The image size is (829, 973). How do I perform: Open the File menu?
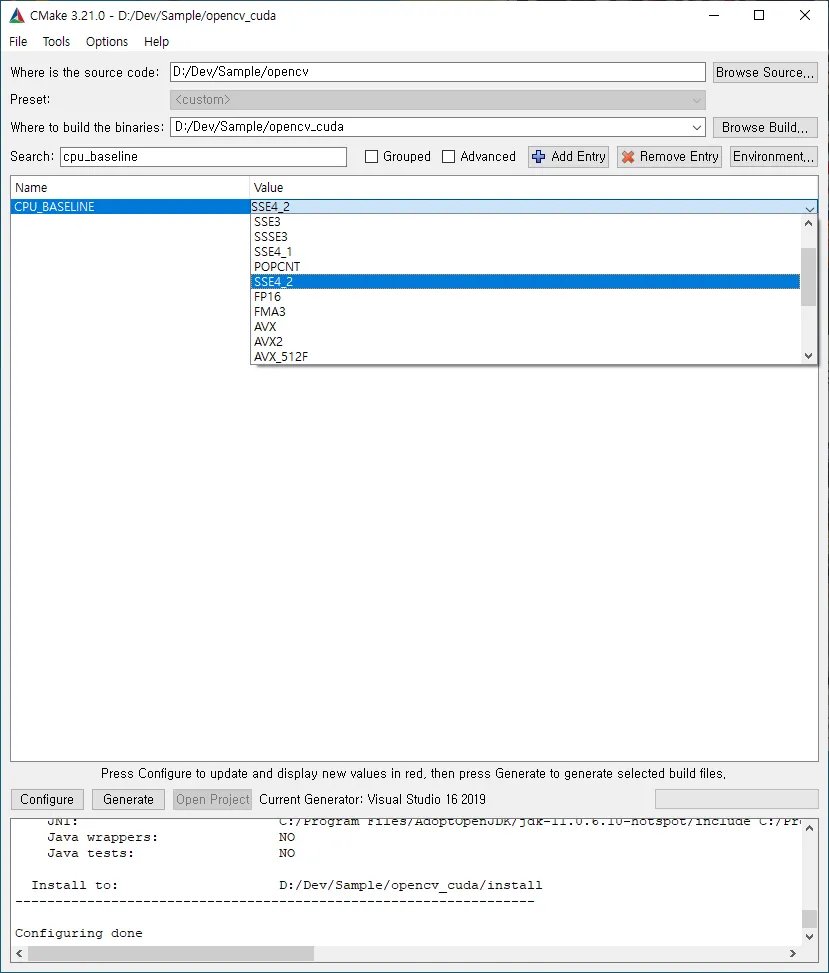click(x=18, y=42)
